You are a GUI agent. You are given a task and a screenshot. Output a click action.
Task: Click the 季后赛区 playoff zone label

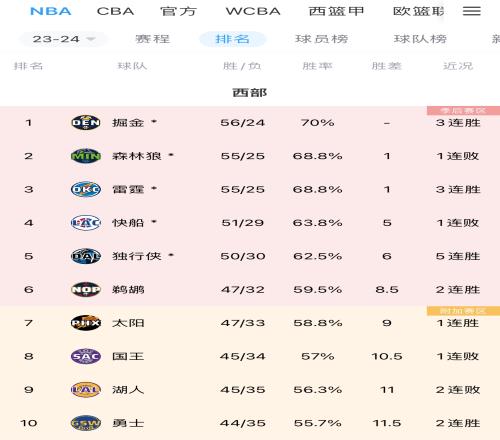point(463,111)
